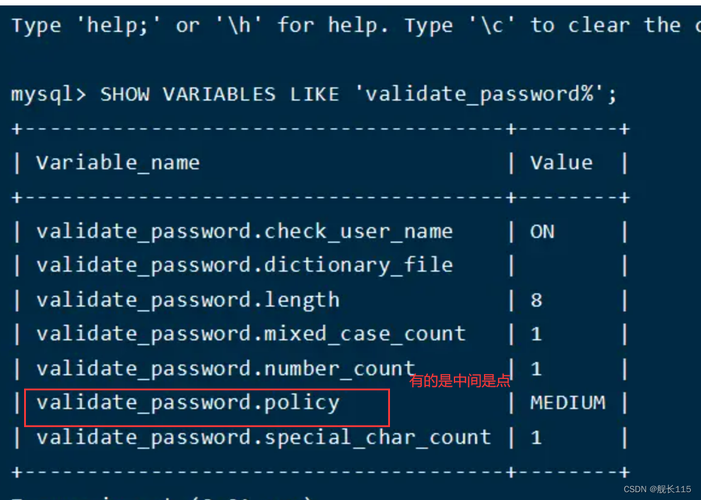701x500 pixels.
Task: Select validate_password.dictionary_file variable name
Action: (x=244, y=265)
